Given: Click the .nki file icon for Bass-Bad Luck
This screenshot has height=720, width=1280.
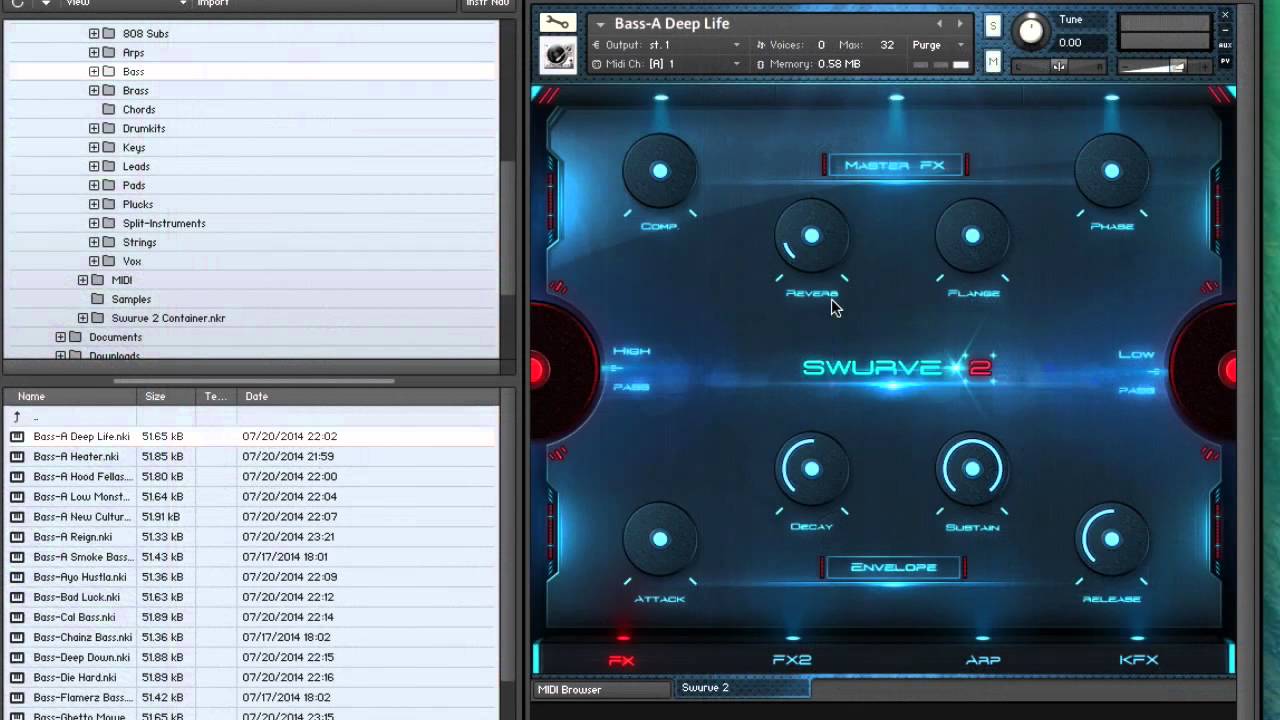Looking at the screenshot, I should pos(17,597).
